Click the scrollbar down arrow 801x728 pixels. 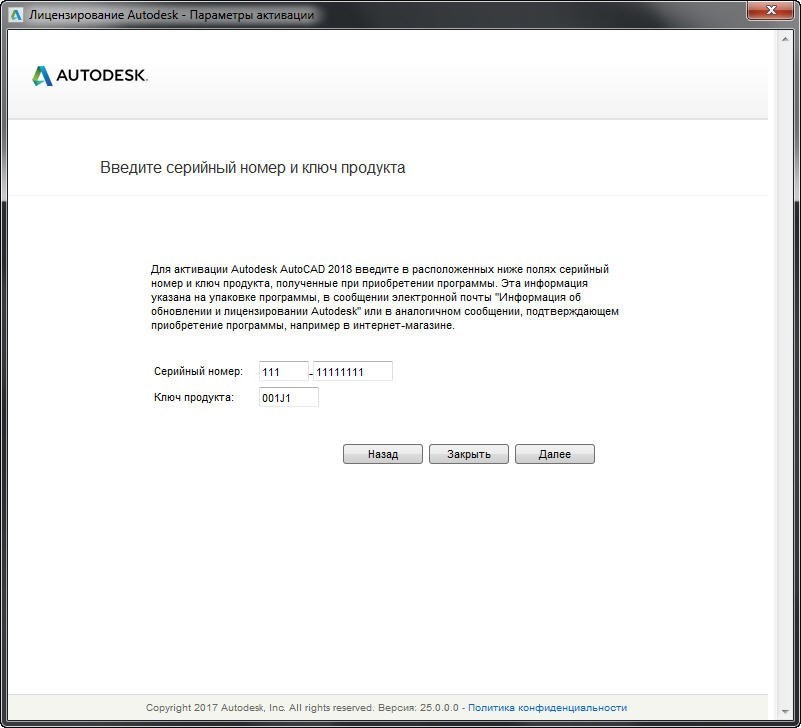(785, 711)
